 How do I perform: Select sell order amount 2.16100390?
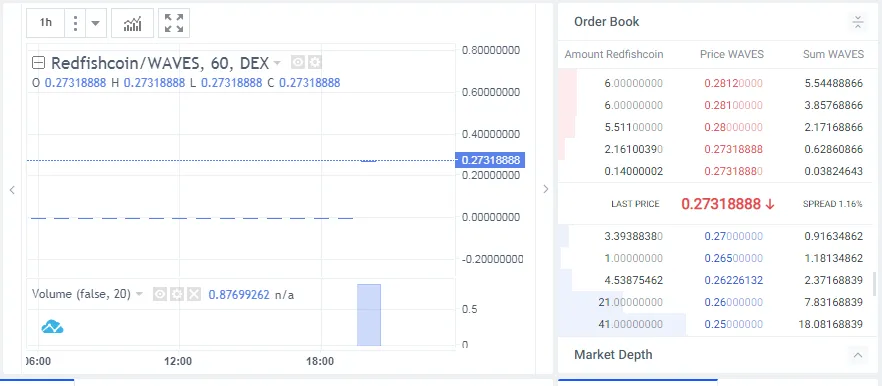click(633, 149)
